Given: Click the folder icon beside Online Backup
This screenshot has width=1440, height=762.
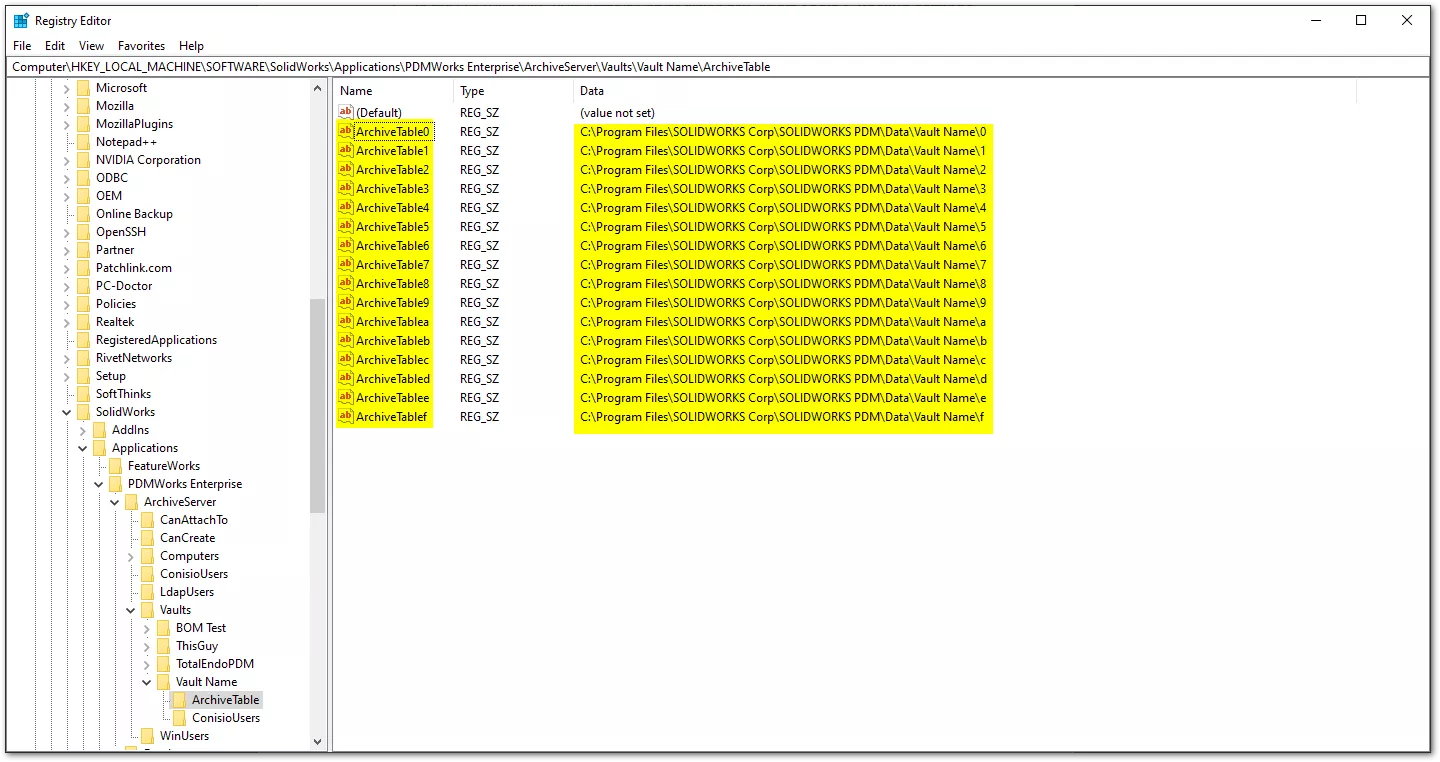Looking at the screenshot, I should pyautogui.click(x=83, y=214).
